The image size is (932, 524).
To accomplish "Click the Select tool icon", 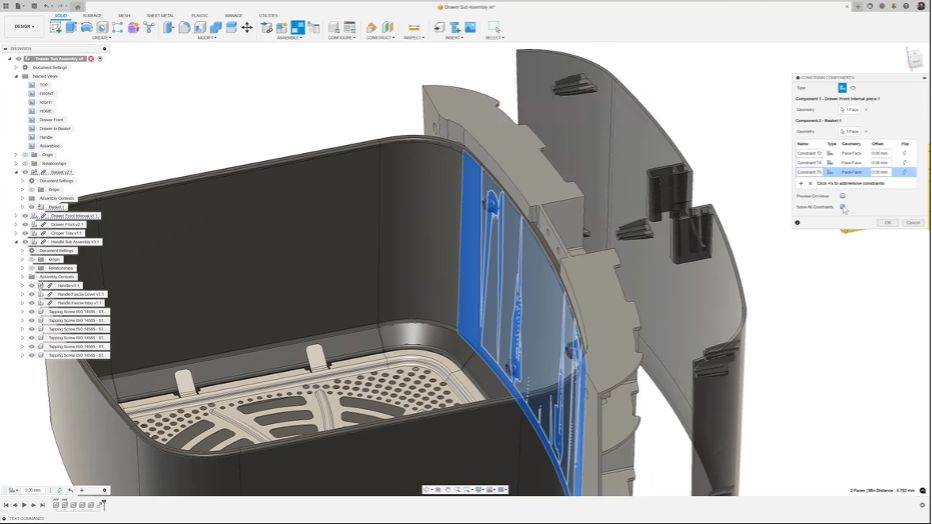I will tap(493, 27).
